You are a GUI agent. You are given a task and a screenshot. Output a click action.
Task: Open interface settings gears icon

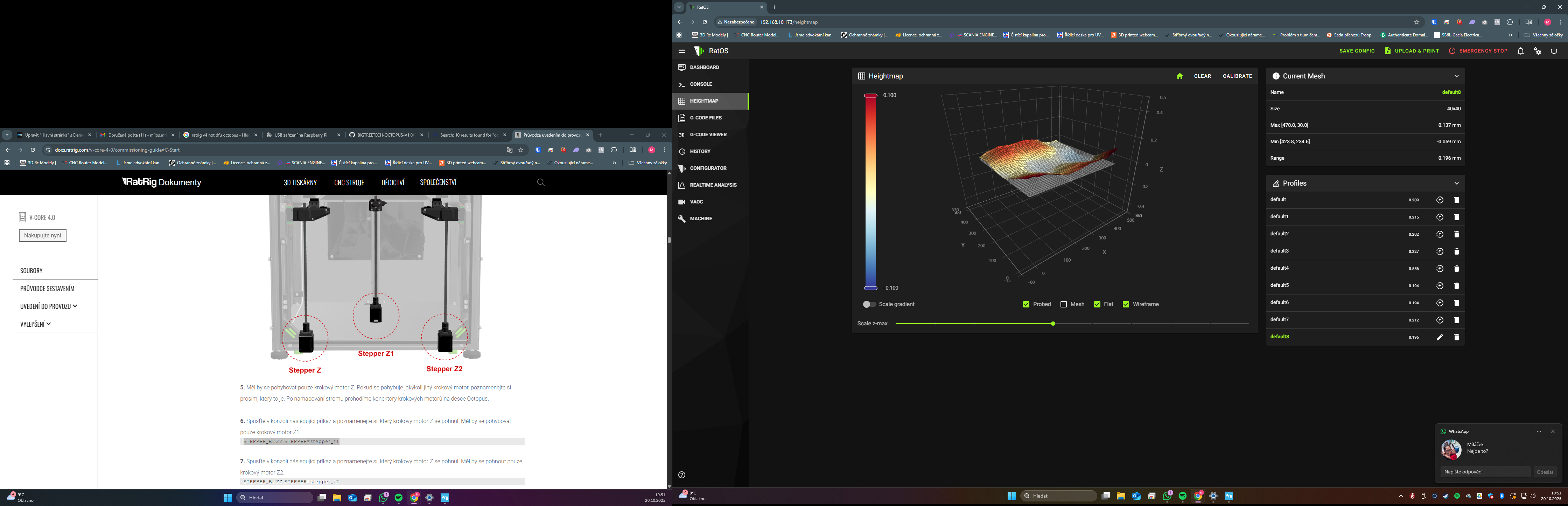1538,51
